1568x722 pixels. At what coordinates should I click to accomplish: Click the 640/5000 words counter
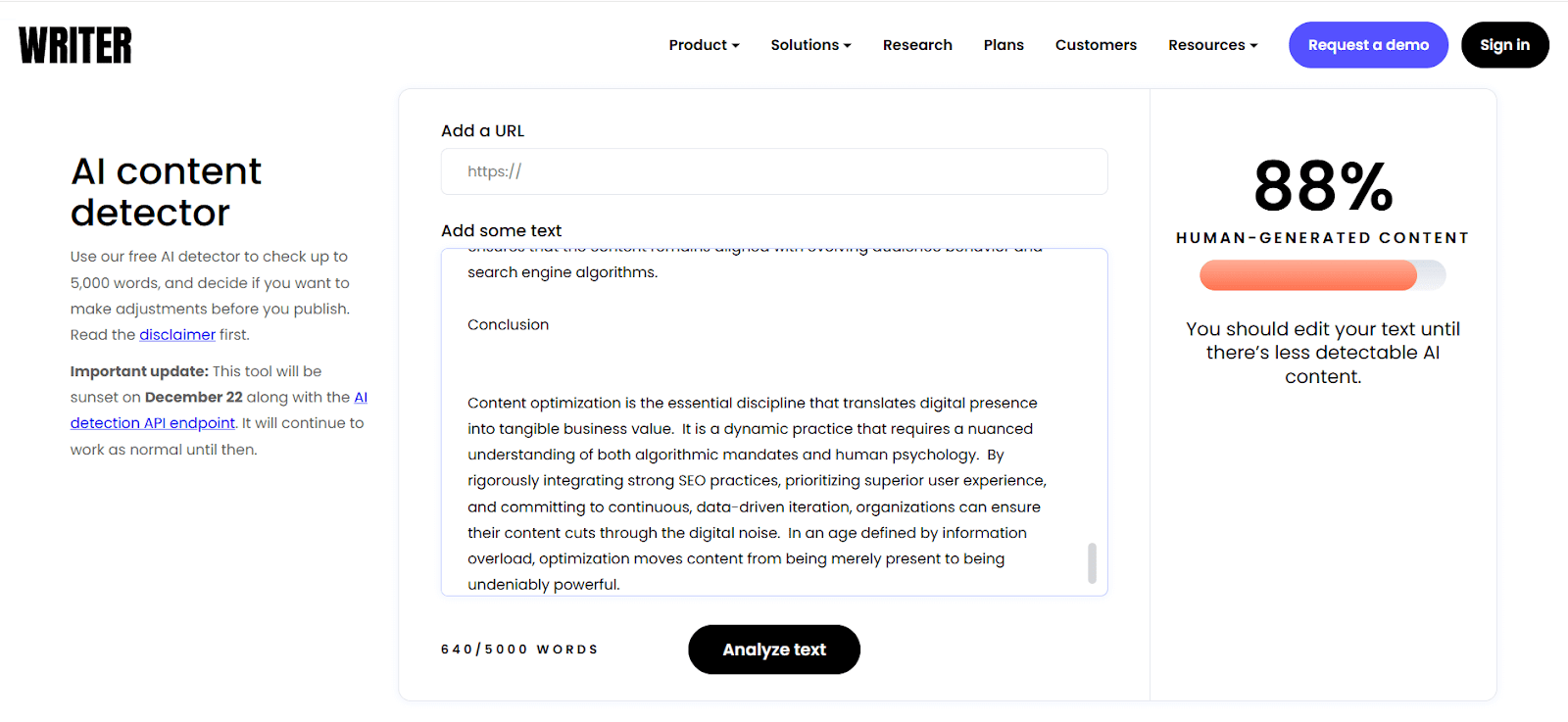pyautogui.click(x=518, y=649)
